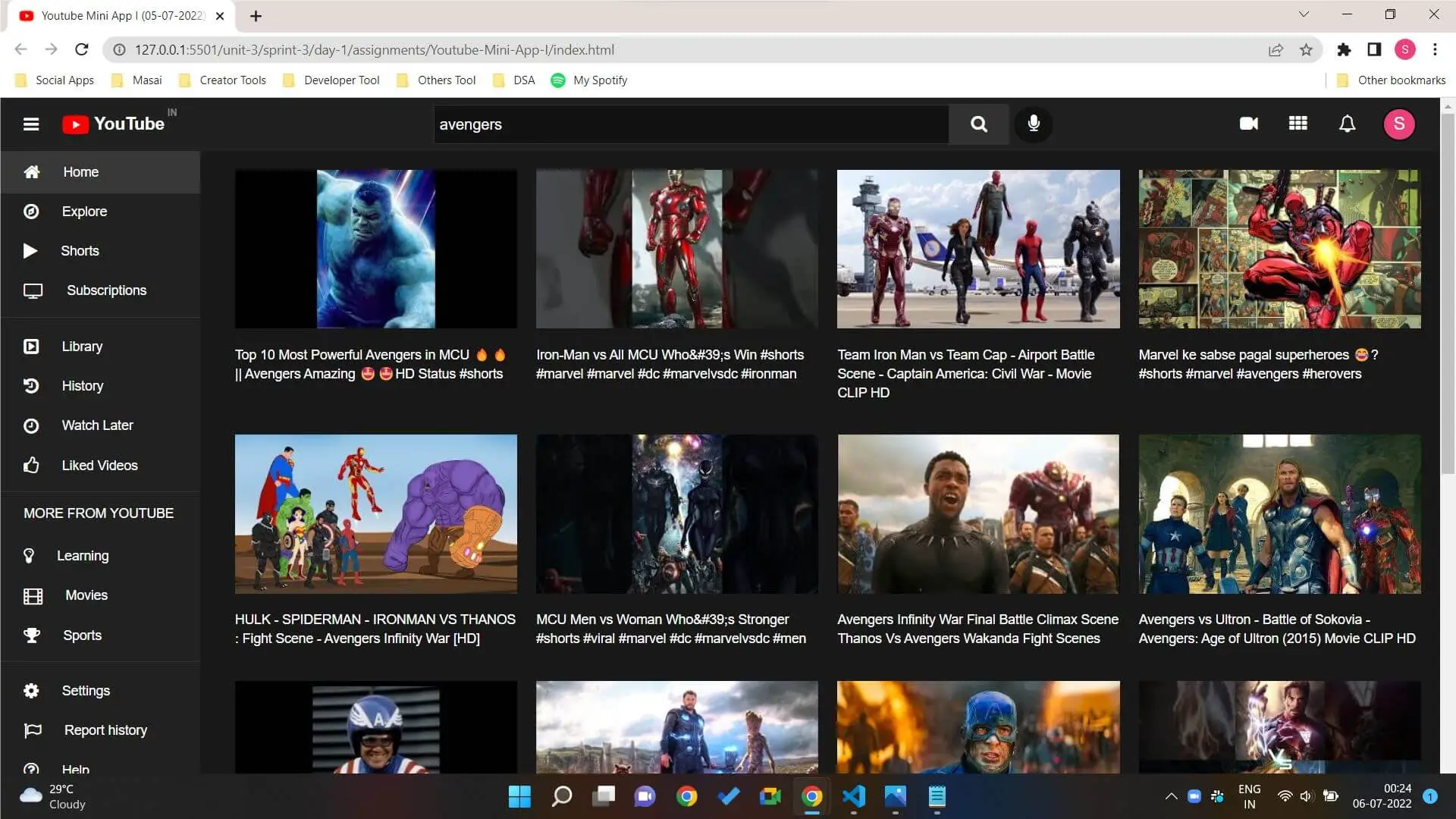This screenshot has height=819, width=1456.
Task: Show hidden system tray icons
Action: point(1171,796)
